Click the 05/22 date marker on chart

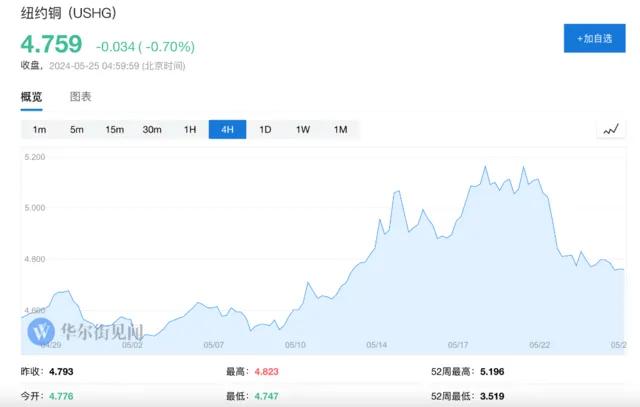point(540,346)
